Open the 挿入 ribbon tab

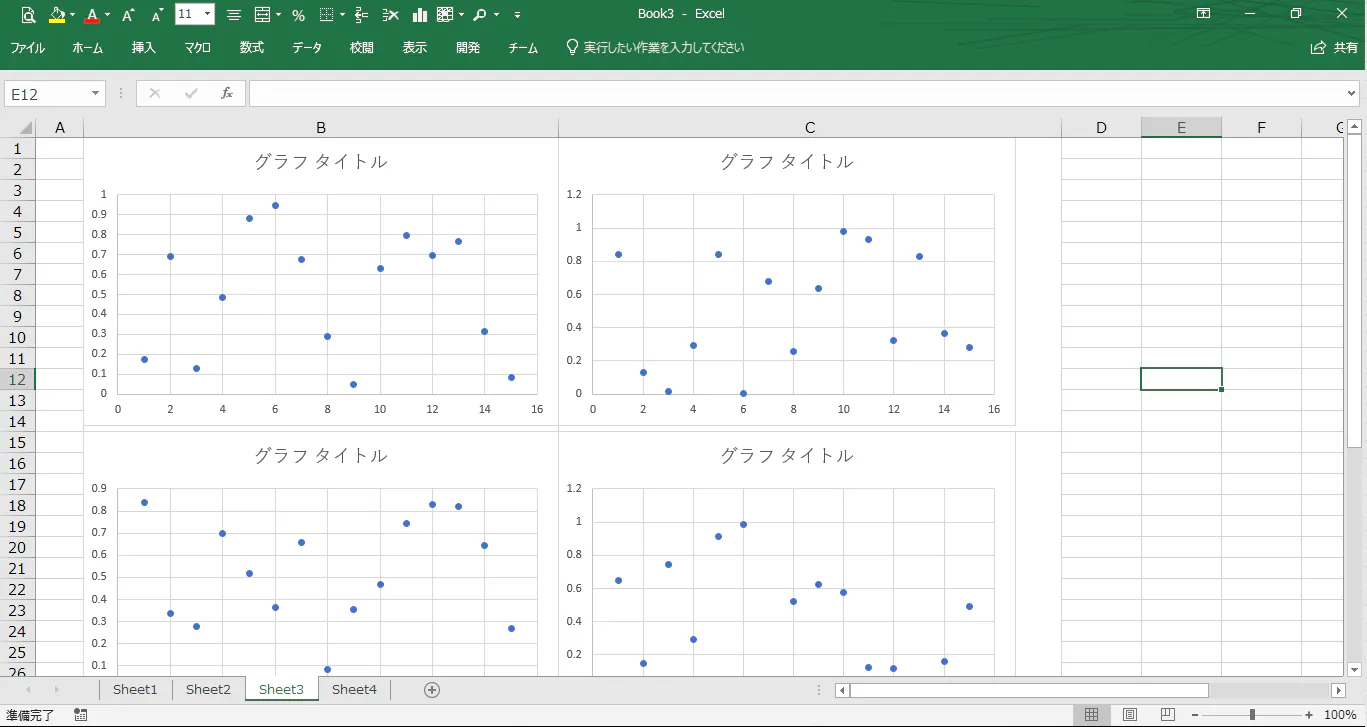tap(144, 47)
